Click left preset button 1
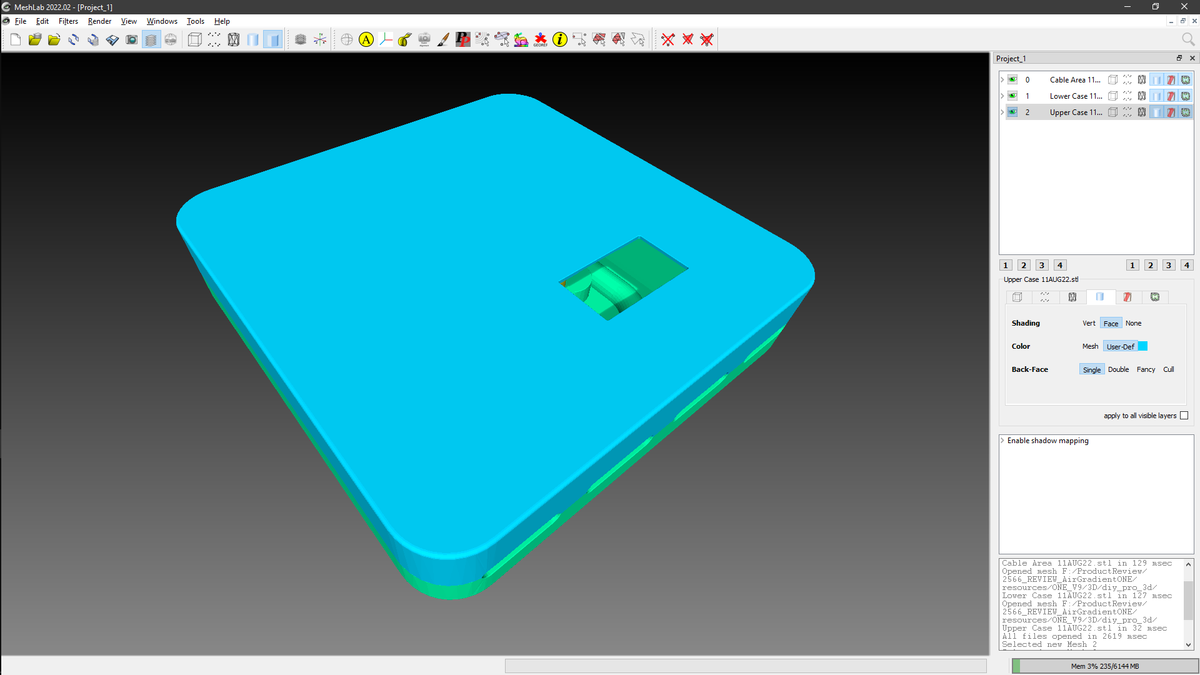1200x675 pixels. coord(1005,265)
